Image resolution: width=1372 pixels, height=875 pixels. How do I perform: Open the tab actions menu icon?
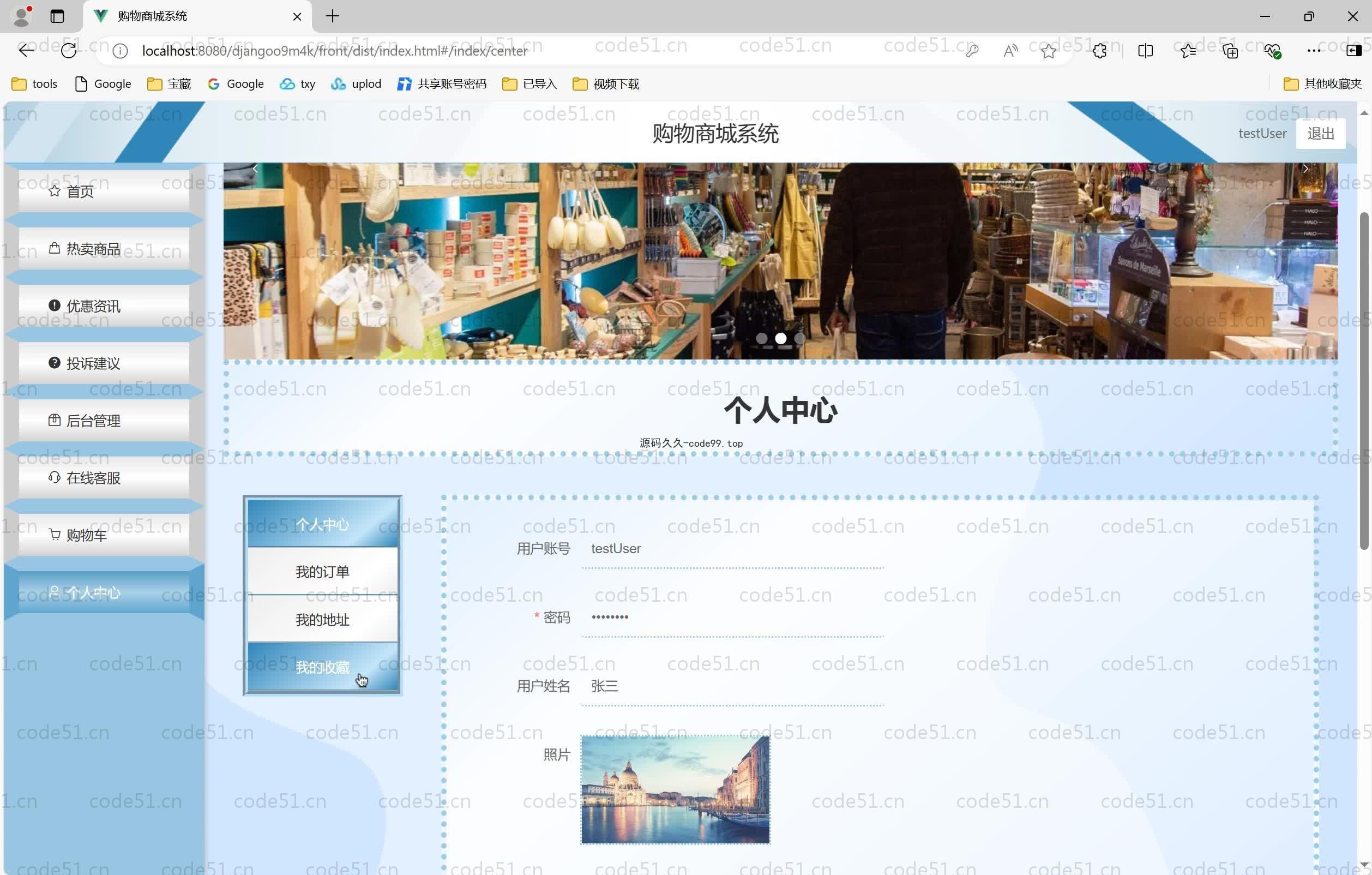[57, 16]
